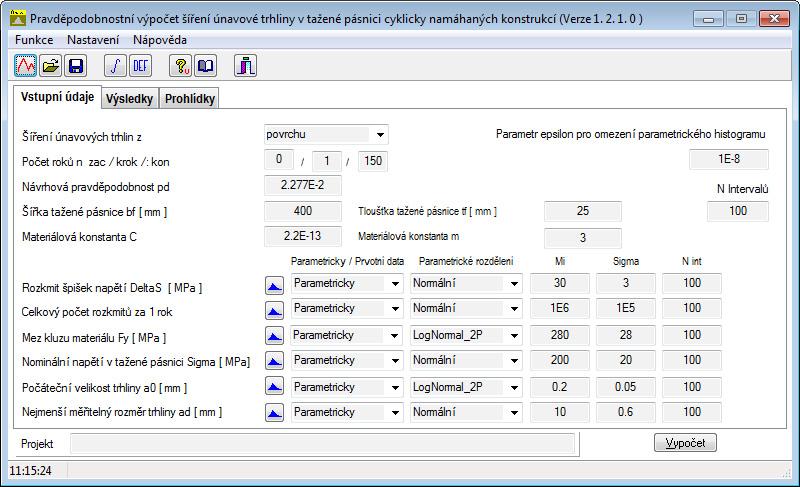
Task: Click the DEF toolbar icon
Action: [140, 66]
